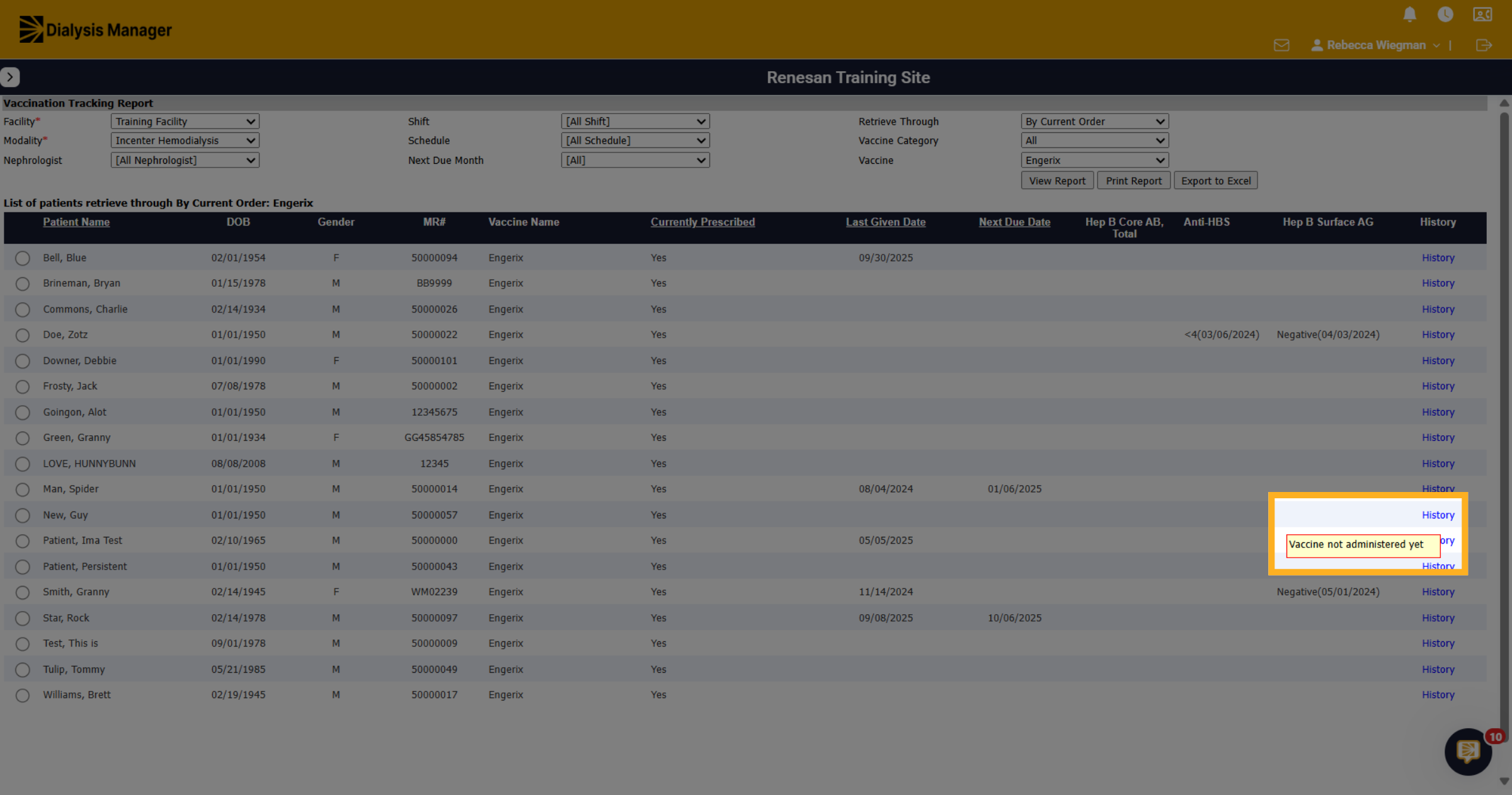The height and width of the screenshot is (795, 1512).
Task: Open the Next Due Month dropdown
Action: (635, 160)
